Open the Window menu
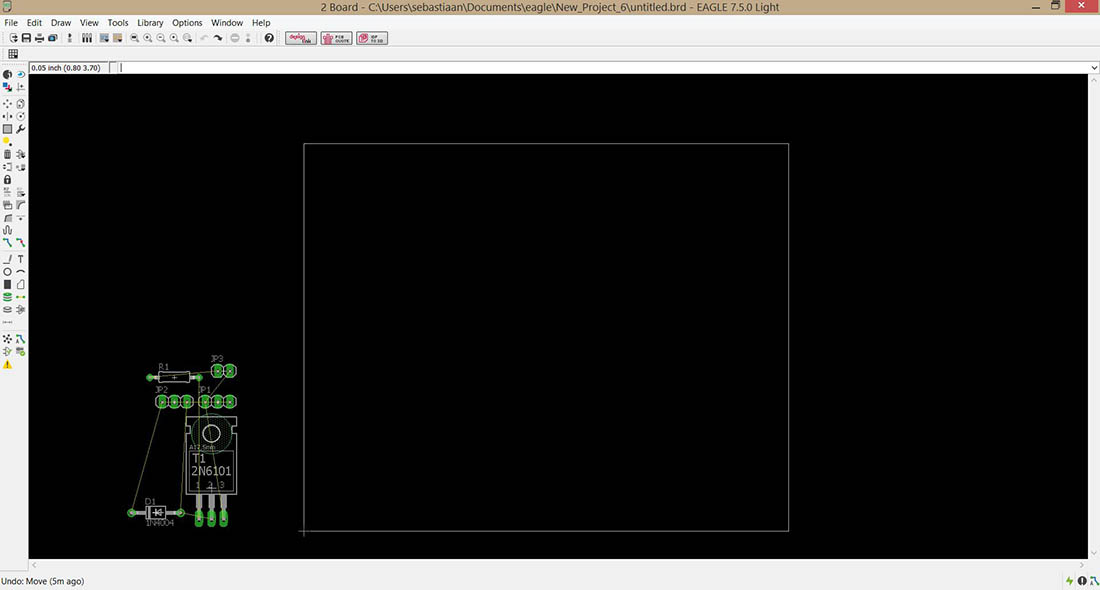The image size is (1100, 590). (x=227, y=22)
